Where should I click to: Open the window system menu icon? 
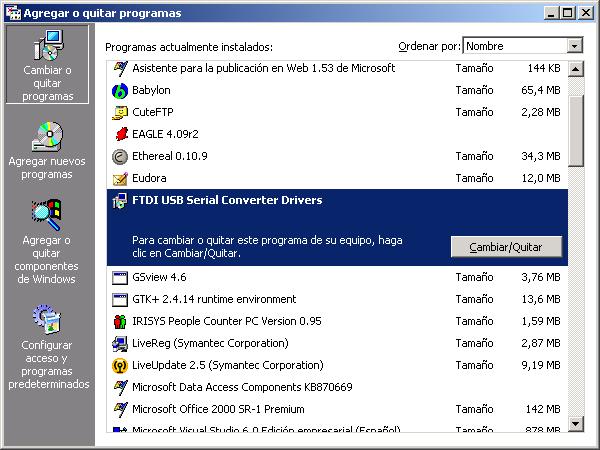coord(11,12)
